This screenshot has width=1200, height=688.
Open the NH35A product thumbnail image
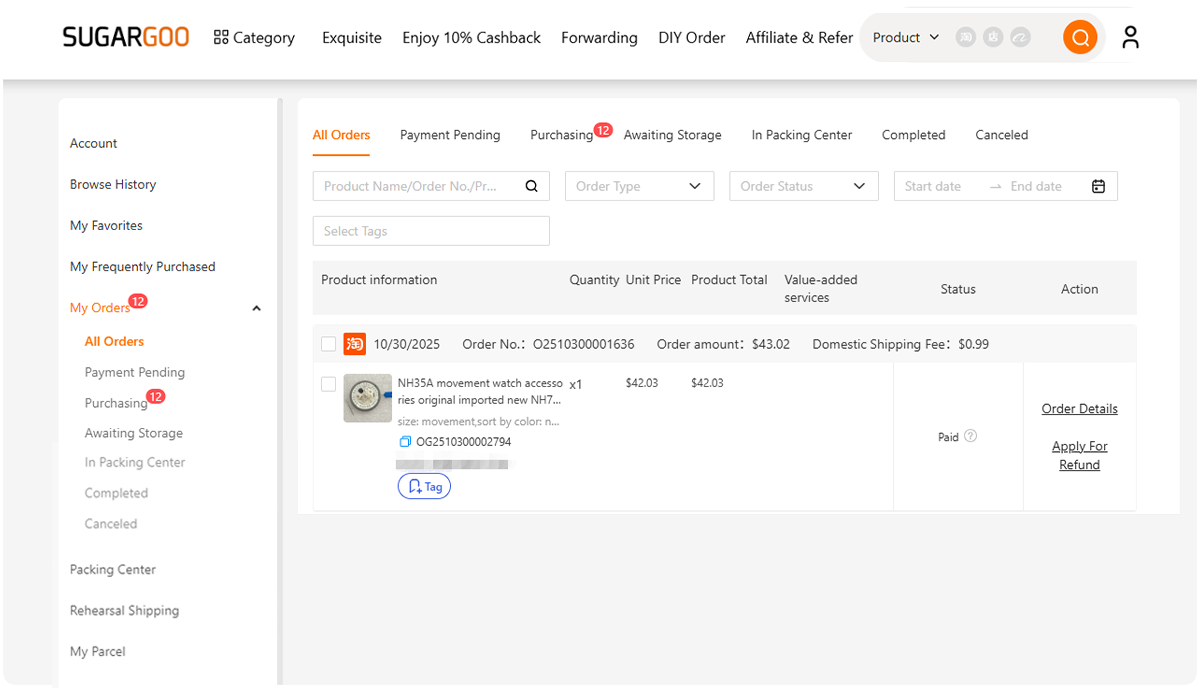pyautogui.click(x=367, y=398)
